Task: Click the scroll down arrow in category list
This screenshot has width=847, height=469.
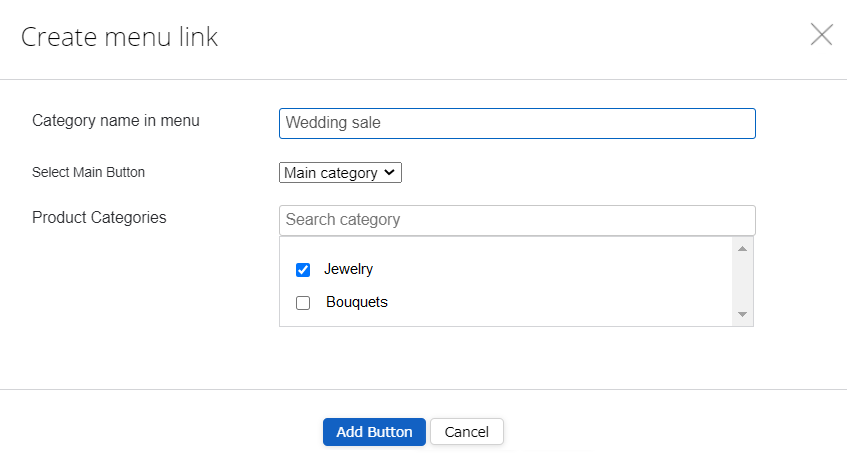Action: [x=742, y=314]
